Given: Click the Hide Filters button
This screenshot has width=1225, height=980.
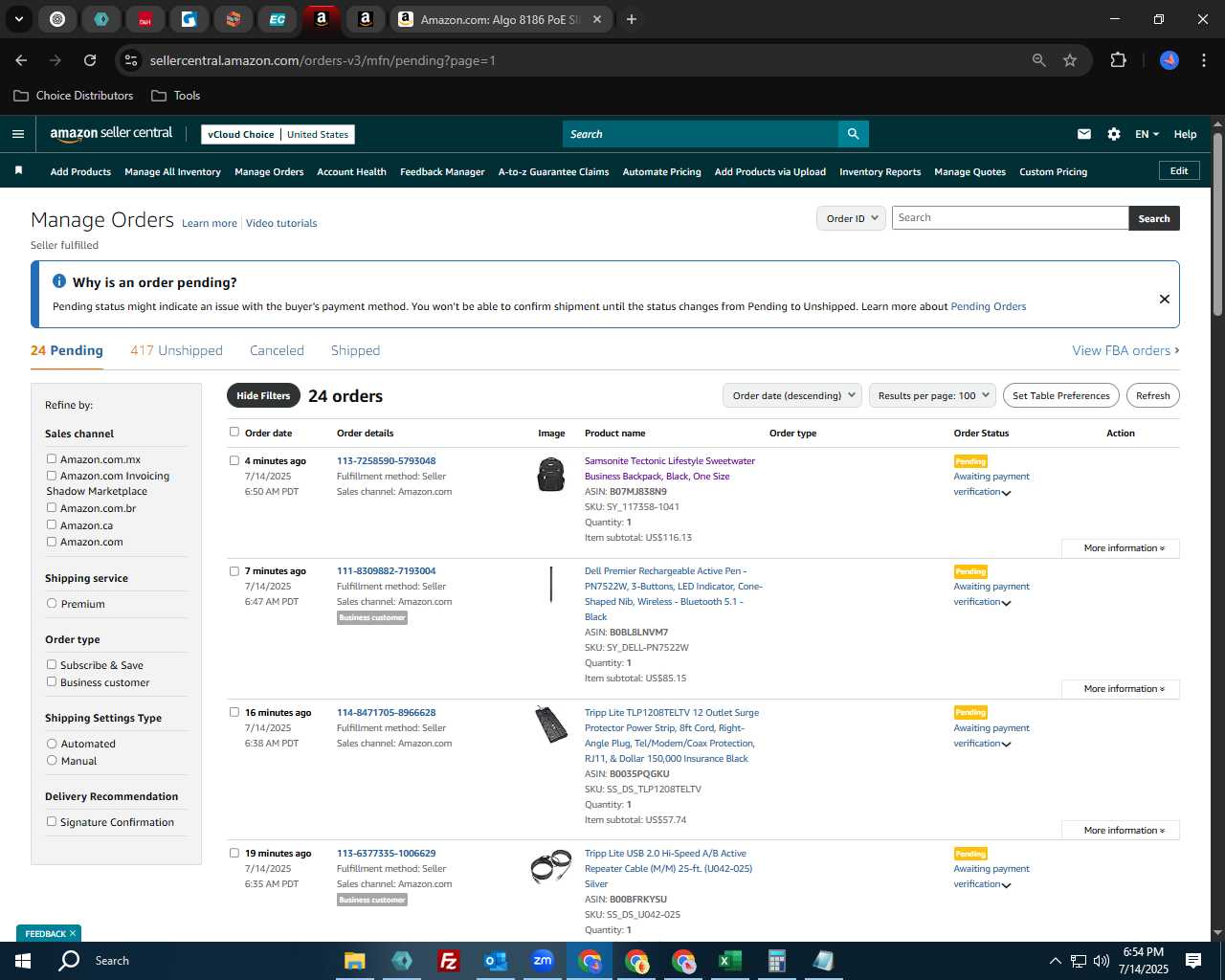Looking at the screenshot, I should (x=263, y=395).
